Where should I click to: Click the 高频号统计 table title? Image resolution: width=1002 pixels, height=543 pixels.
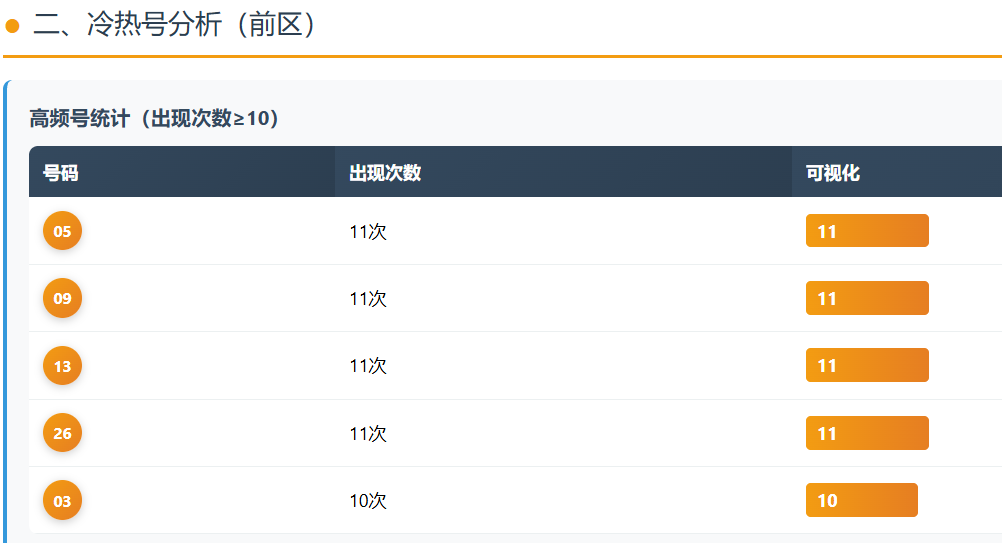(x=154, y=119)
